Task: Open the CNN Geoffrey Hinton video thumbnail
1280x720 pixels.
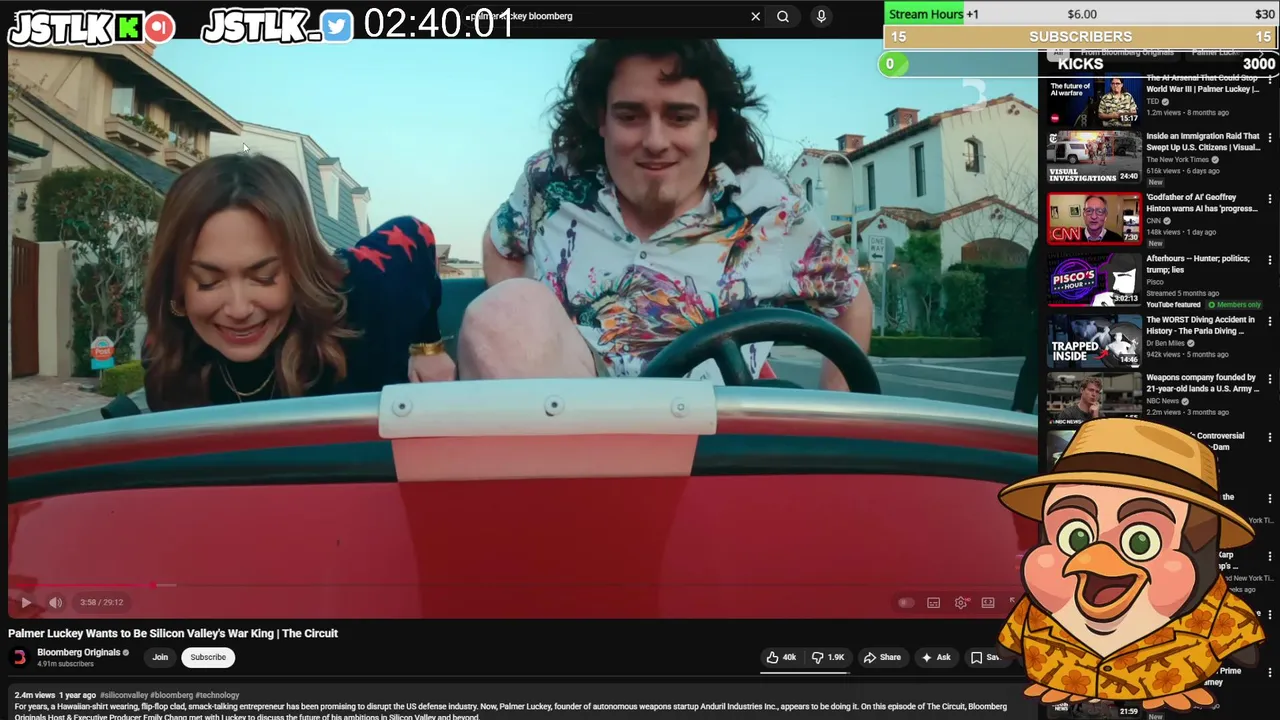Action: click(x=1094, y=219)
